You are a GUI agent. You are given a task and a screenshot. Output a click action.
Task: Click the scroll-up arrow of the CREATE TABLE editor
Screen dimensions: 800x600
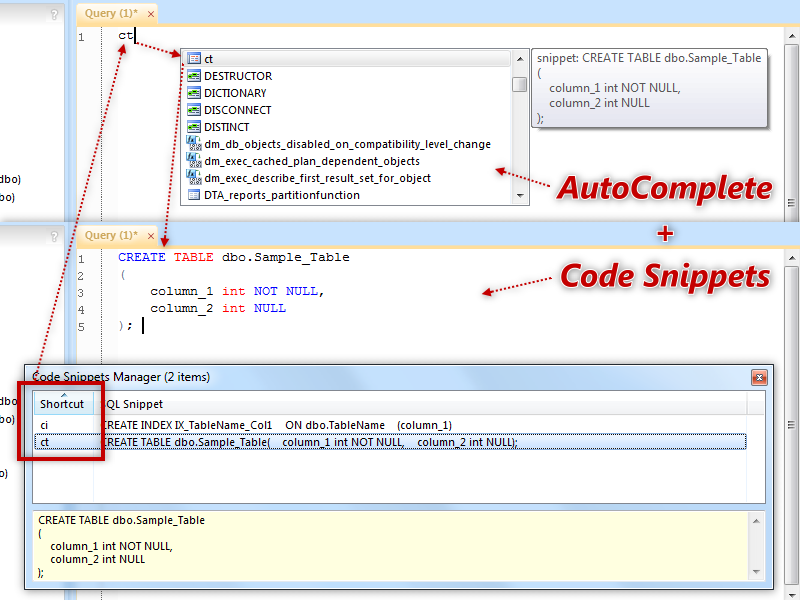tap(791, 258)
